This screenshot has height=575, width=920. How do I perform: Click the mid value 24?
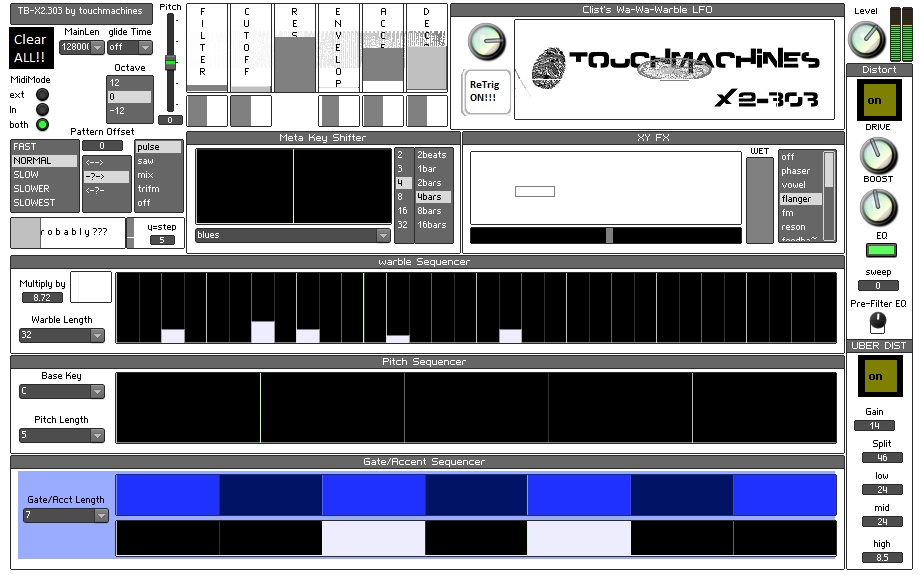click(x=882, y=522)
